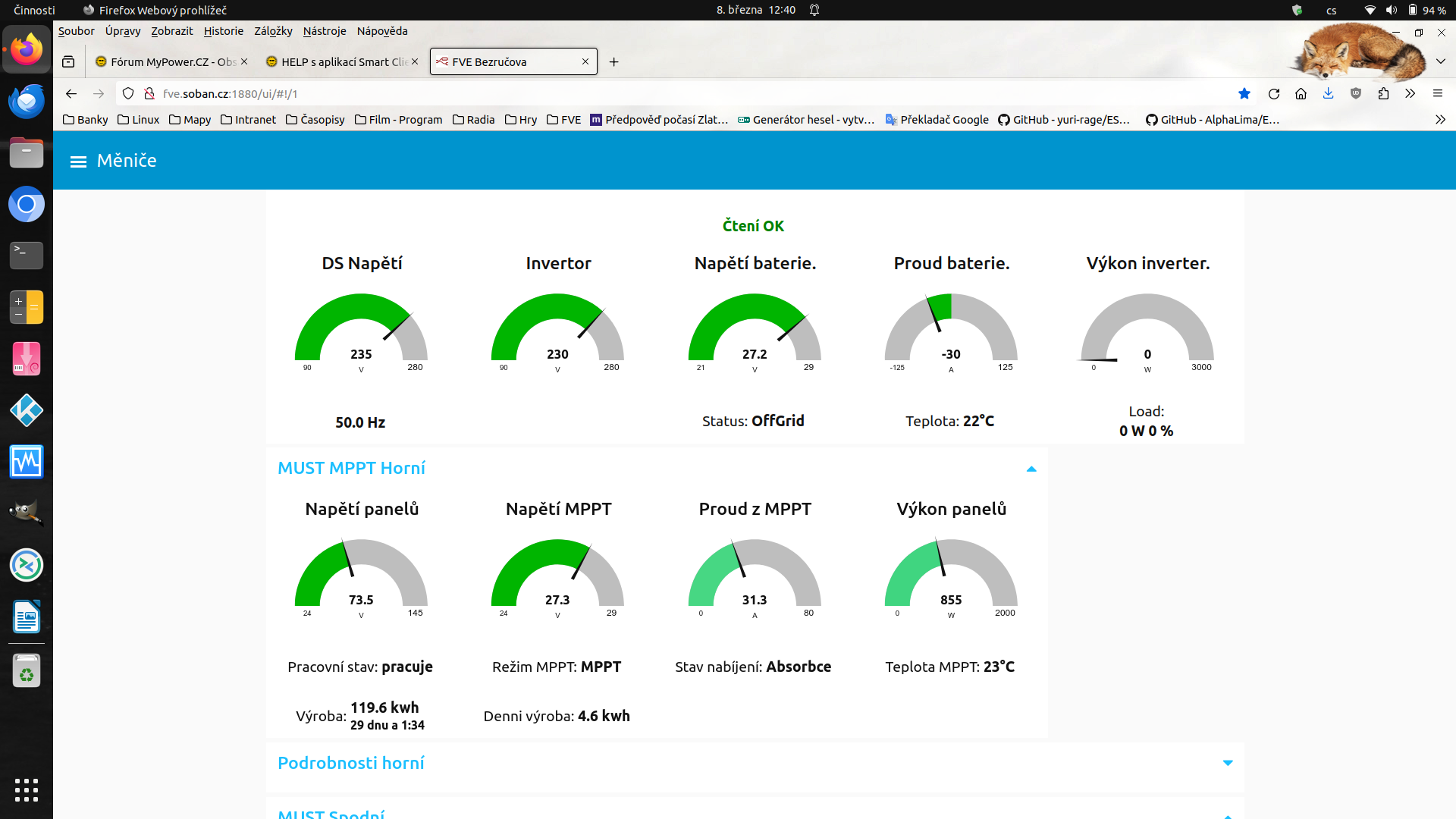Open the FVE bookmarks folder

pyautogui.click(x=563, y=120)
